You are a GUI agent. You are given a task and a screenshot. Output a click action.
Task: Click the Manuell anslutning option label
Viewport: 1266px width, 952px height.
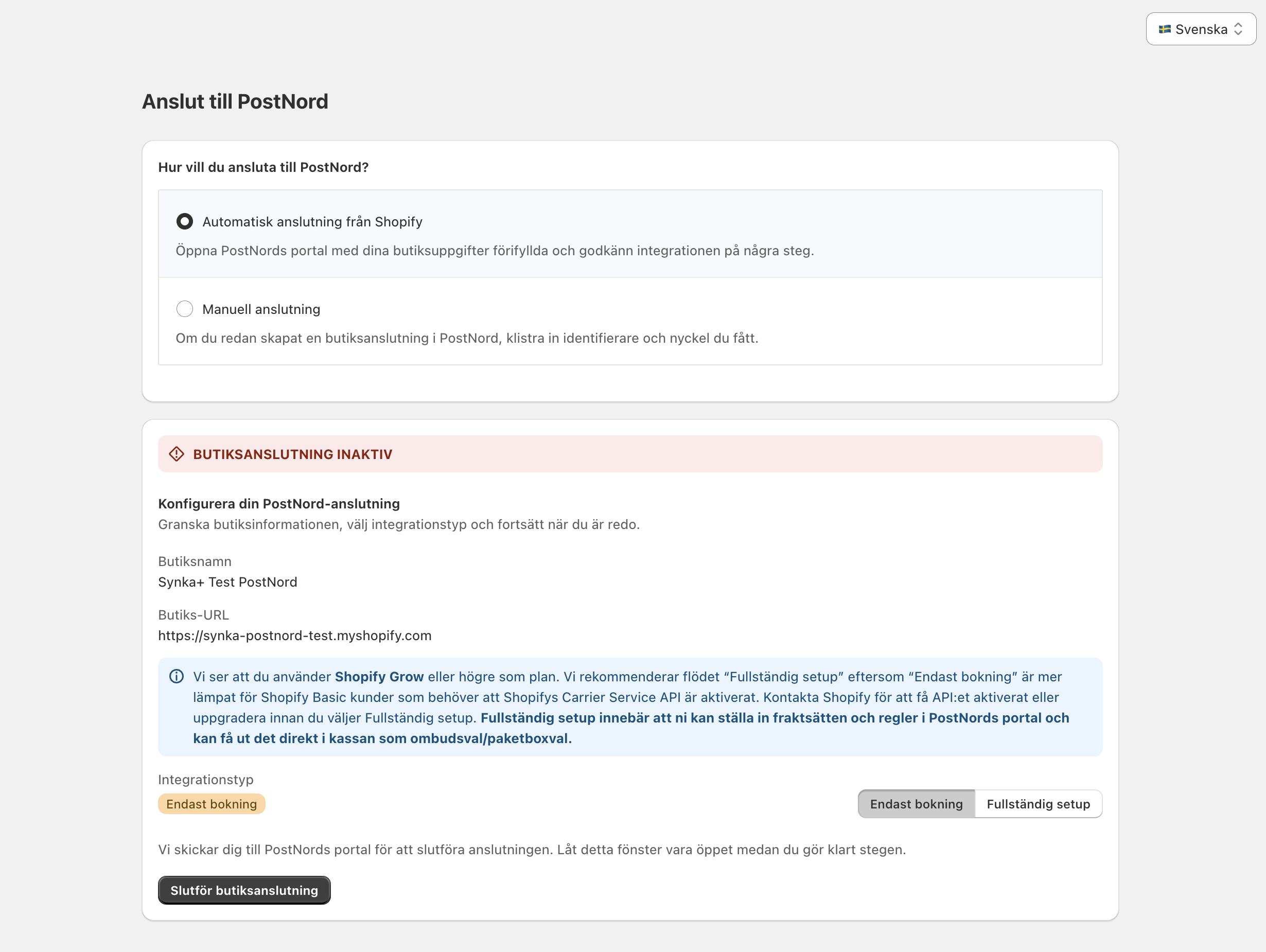tap(261, 310)
